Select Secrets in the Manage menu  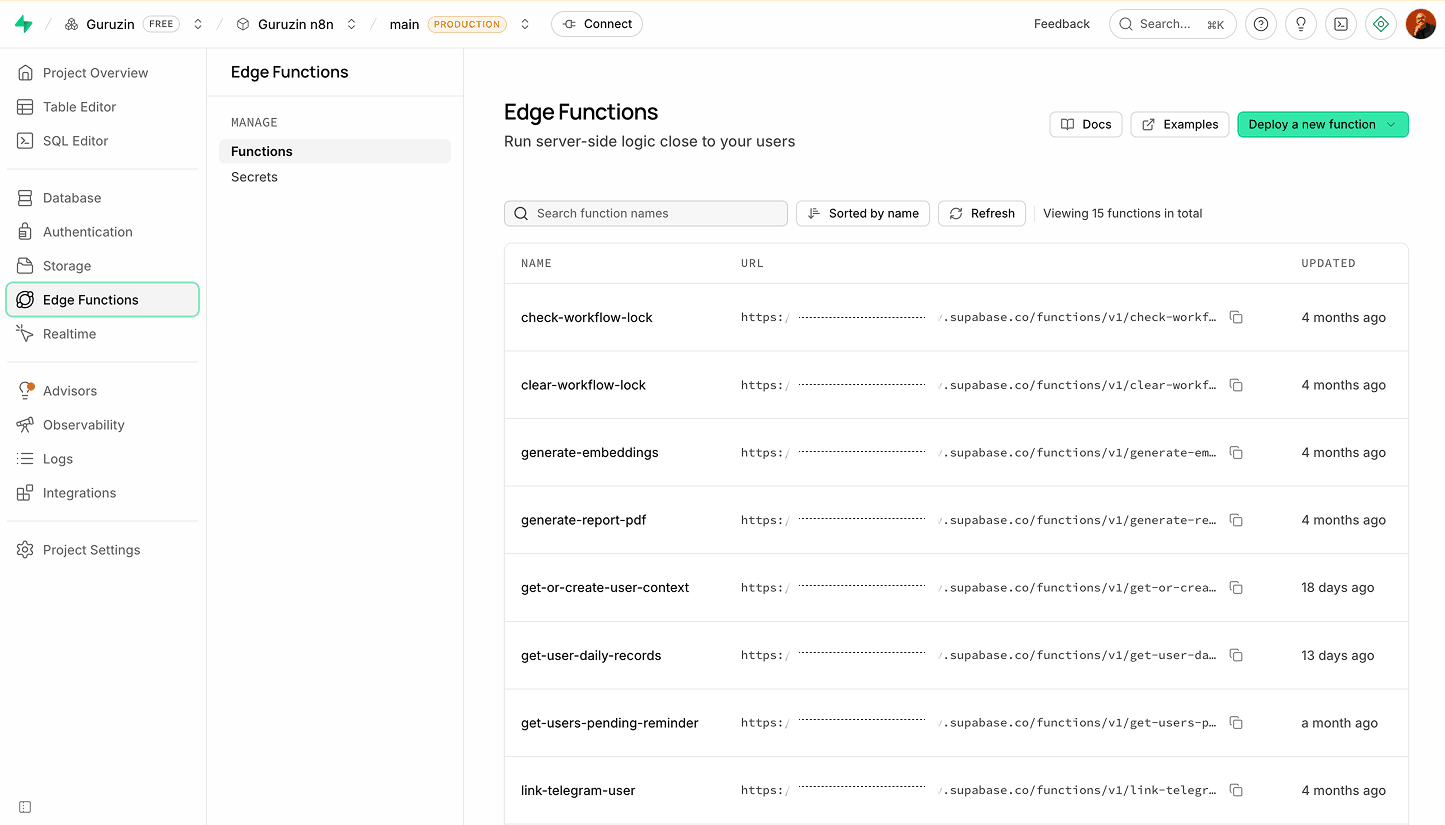click(x=254, y=177)
